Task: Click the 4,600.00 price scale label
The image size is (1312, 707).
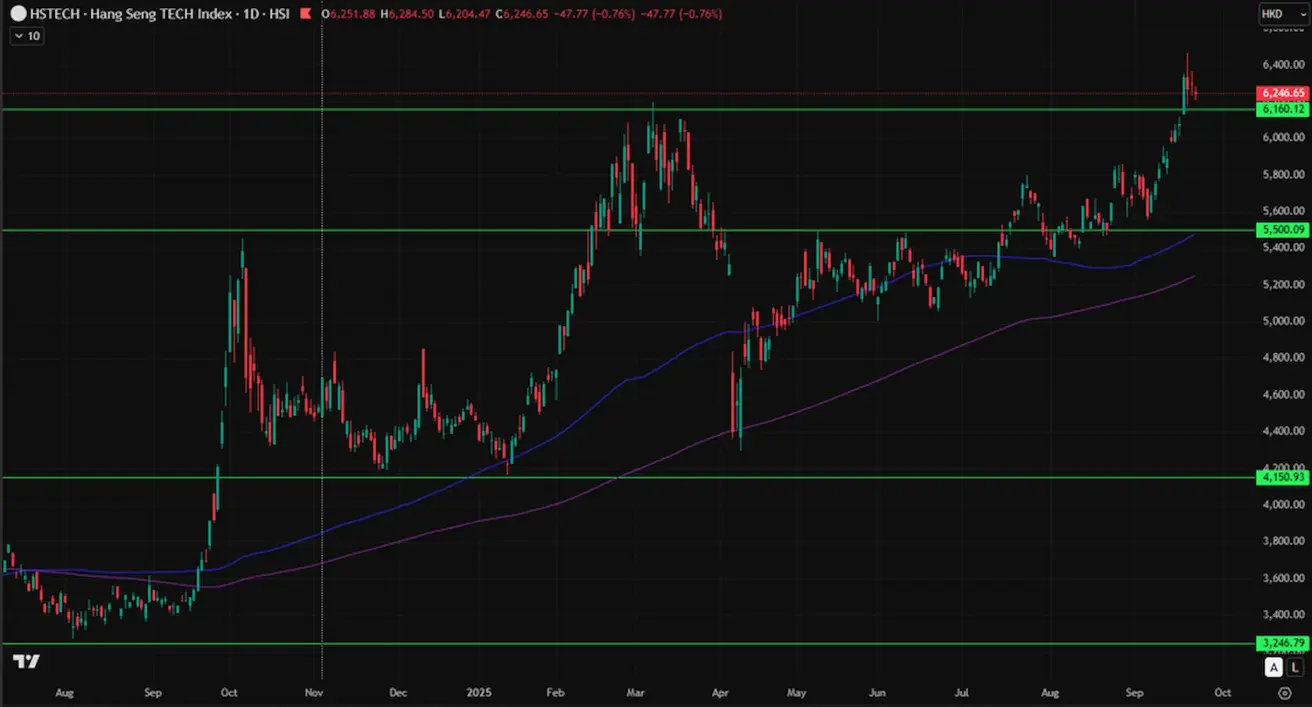Action: (x=1282, y=395)
